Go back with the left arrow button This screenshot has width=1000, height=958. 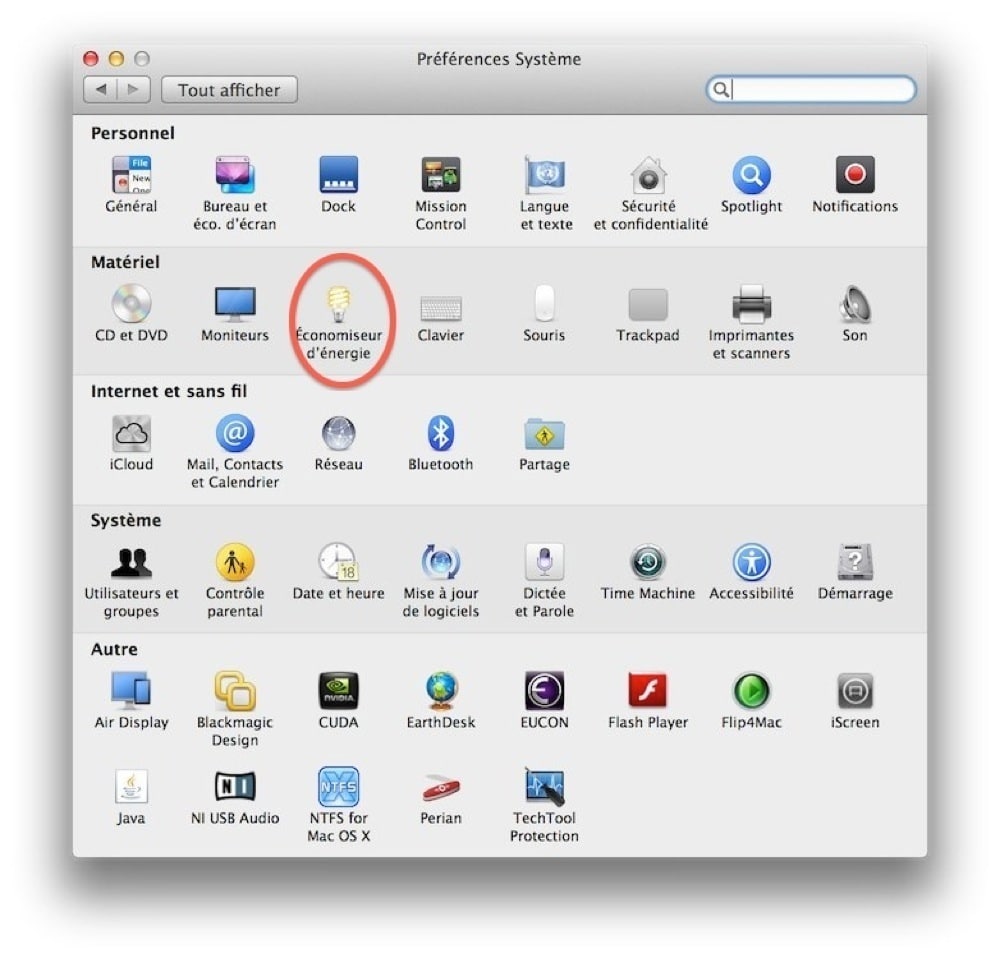pos(100,90)
